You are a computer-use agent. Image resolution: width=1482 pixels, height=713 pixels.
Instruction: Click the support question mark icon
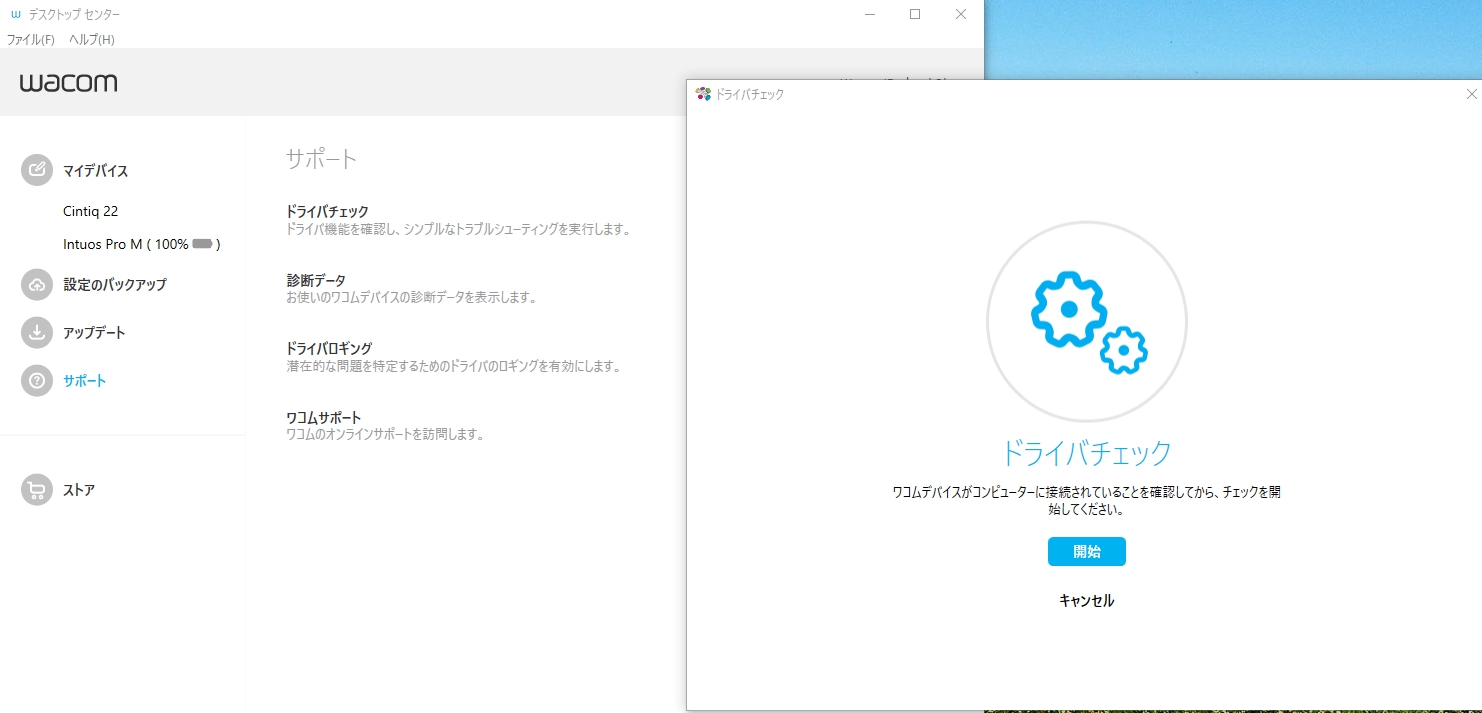[x=36, y=380]
